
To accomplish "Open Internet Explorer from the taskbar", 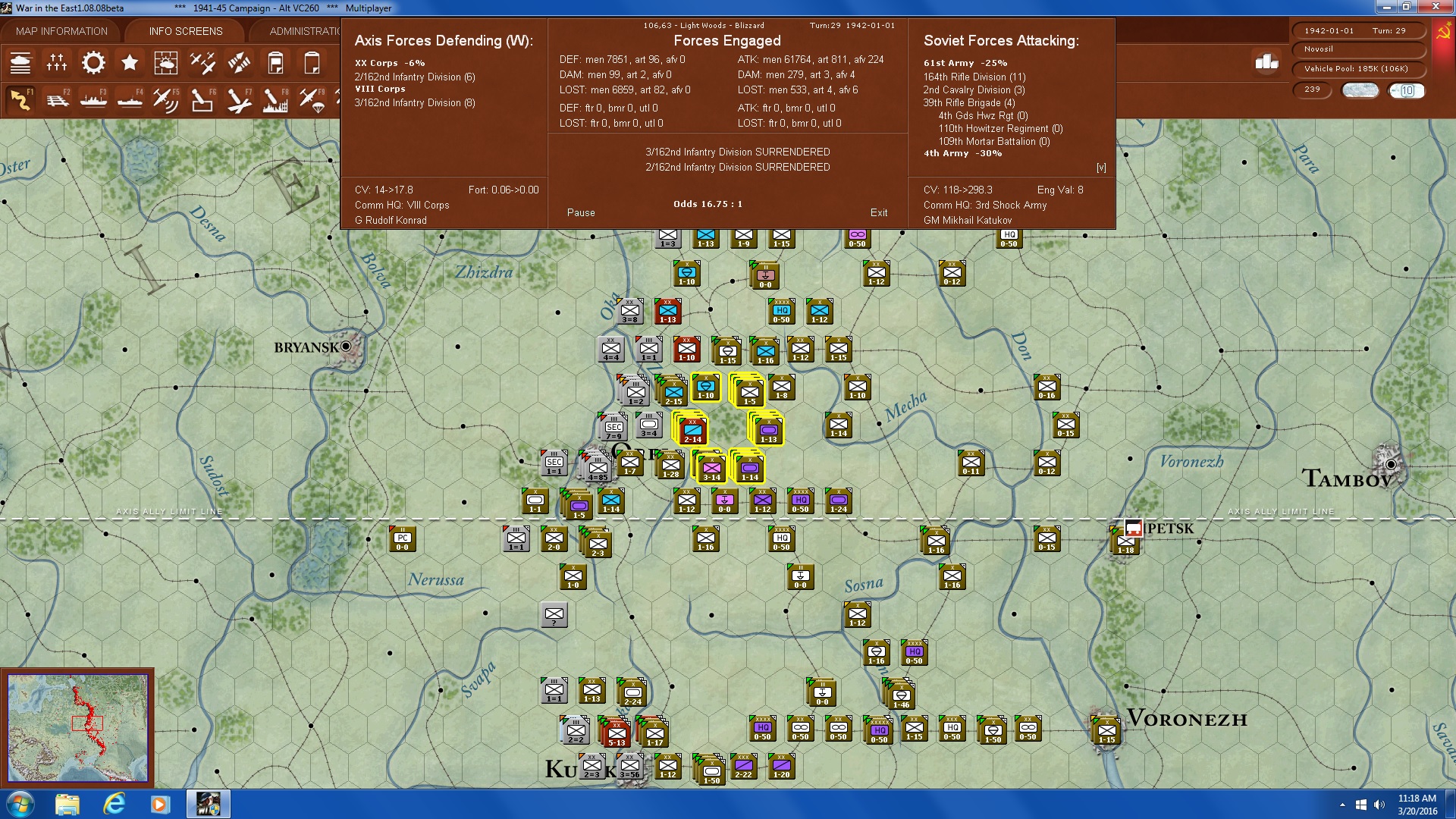I will [x=114, y=804].
